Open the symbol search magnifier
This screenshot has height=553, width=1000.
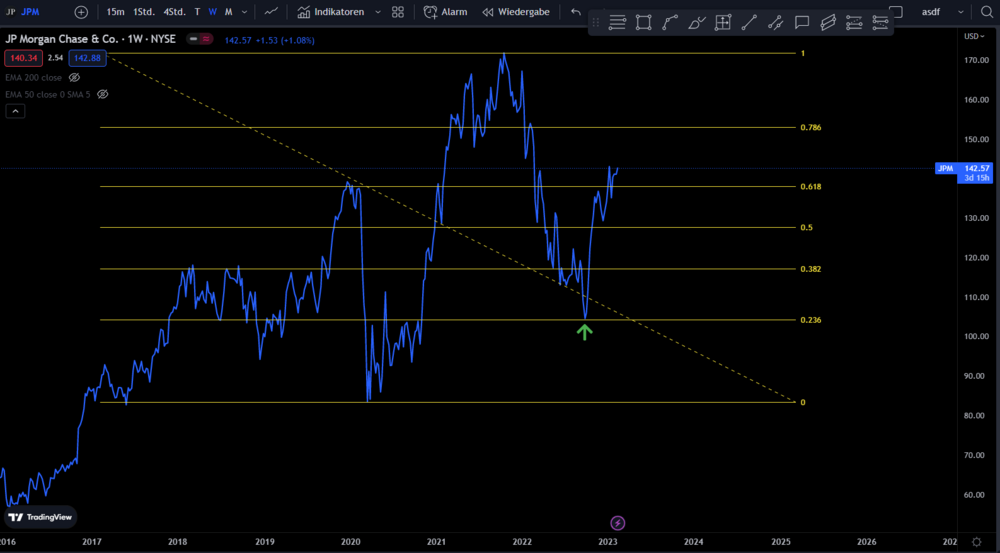pos(986,12)
